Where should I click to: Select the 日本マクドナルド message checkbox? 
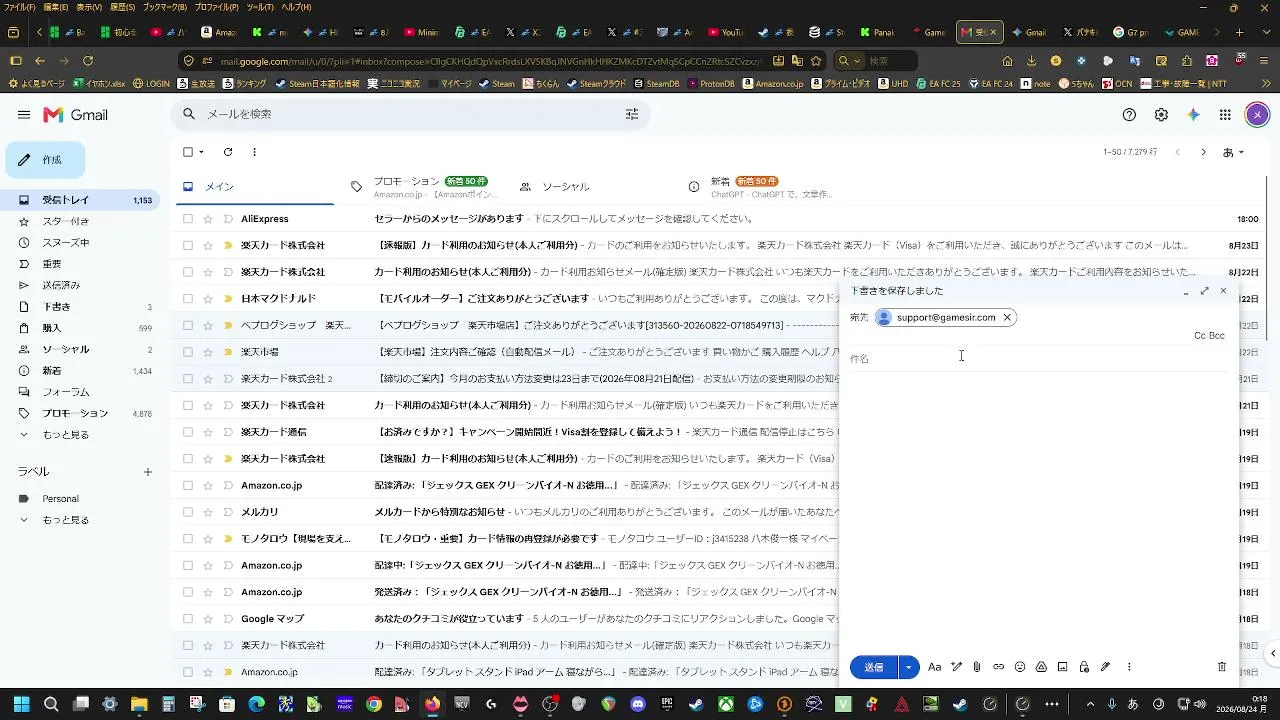[188, 299]
